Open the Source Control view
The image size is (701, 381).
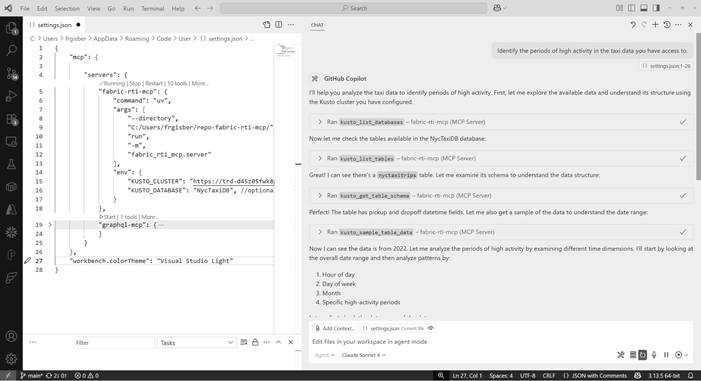pos(11,73)
